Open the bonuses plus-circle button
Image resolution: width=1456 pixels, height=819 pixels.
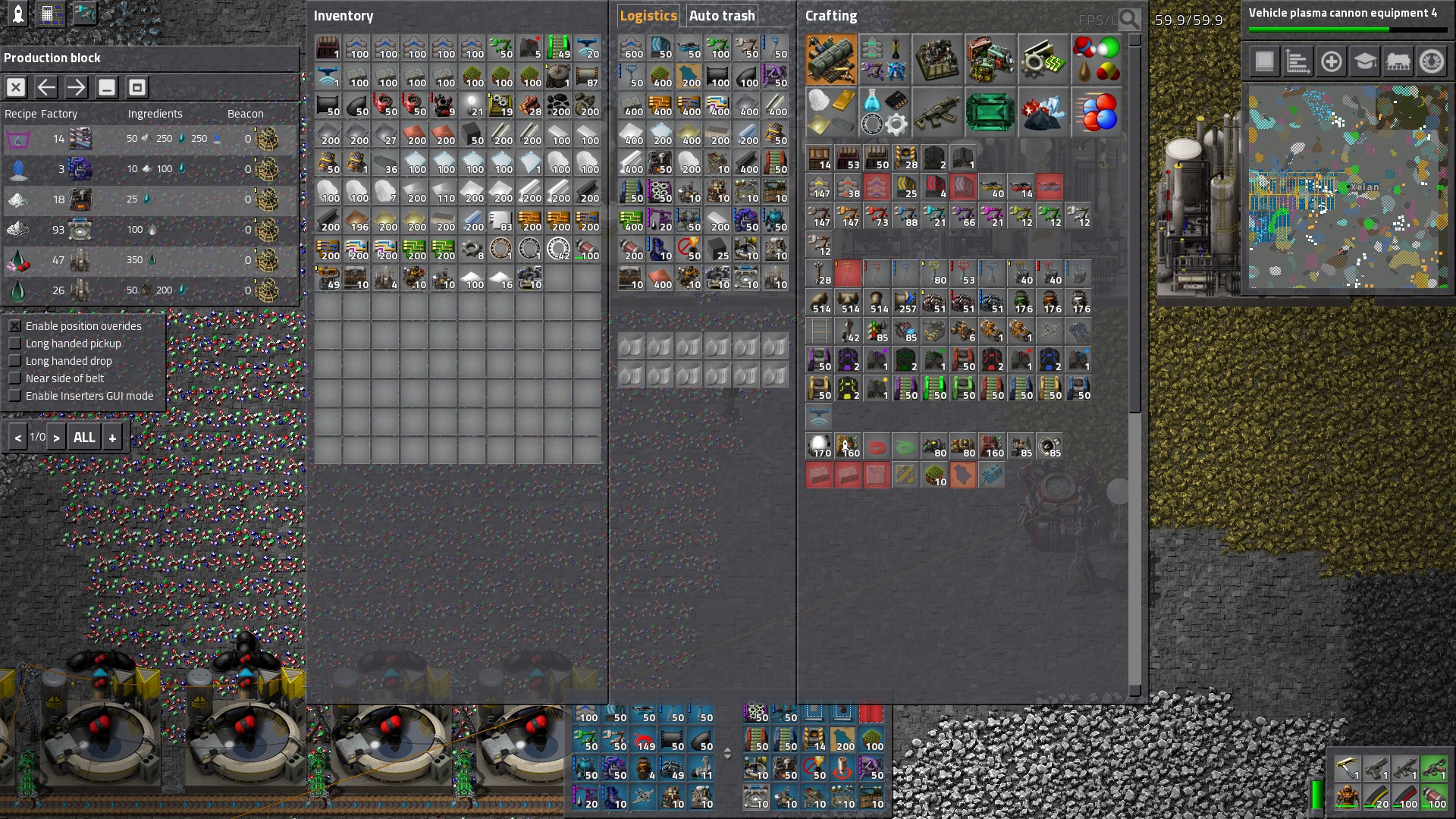click(1331, 61)
